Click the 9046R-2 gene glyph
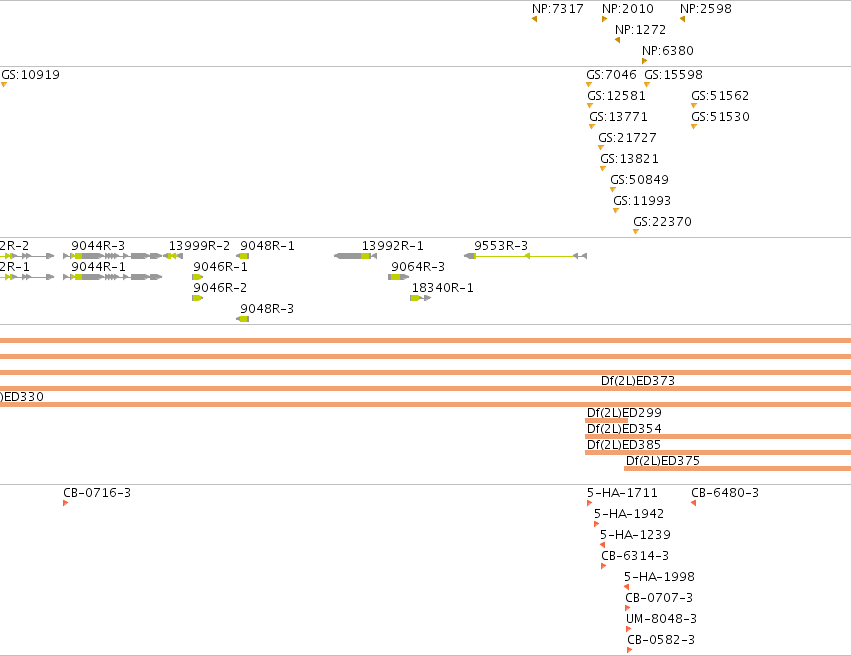This screenshot has height=656, width=851. click(x=198, y=298)
